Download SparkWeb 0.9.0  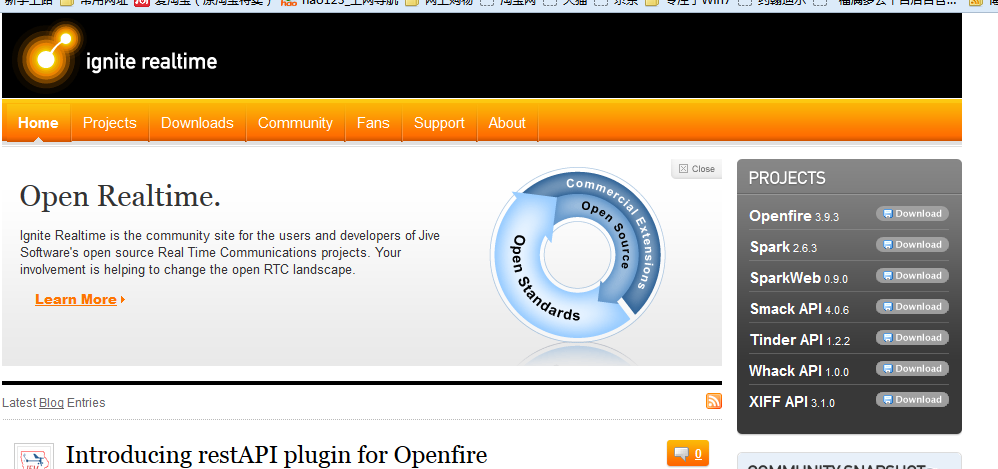click(x=911, y=276)
